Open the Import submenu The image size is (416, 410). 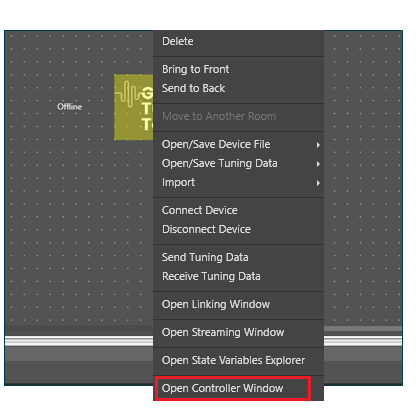(238, 182)
